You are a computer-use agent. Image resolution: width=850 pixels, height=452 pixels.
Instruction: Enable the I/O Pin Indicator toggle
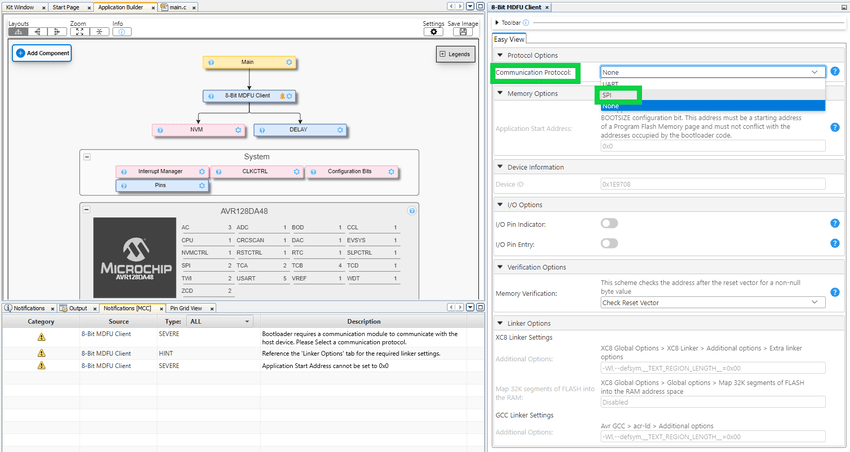coord(608,223)
